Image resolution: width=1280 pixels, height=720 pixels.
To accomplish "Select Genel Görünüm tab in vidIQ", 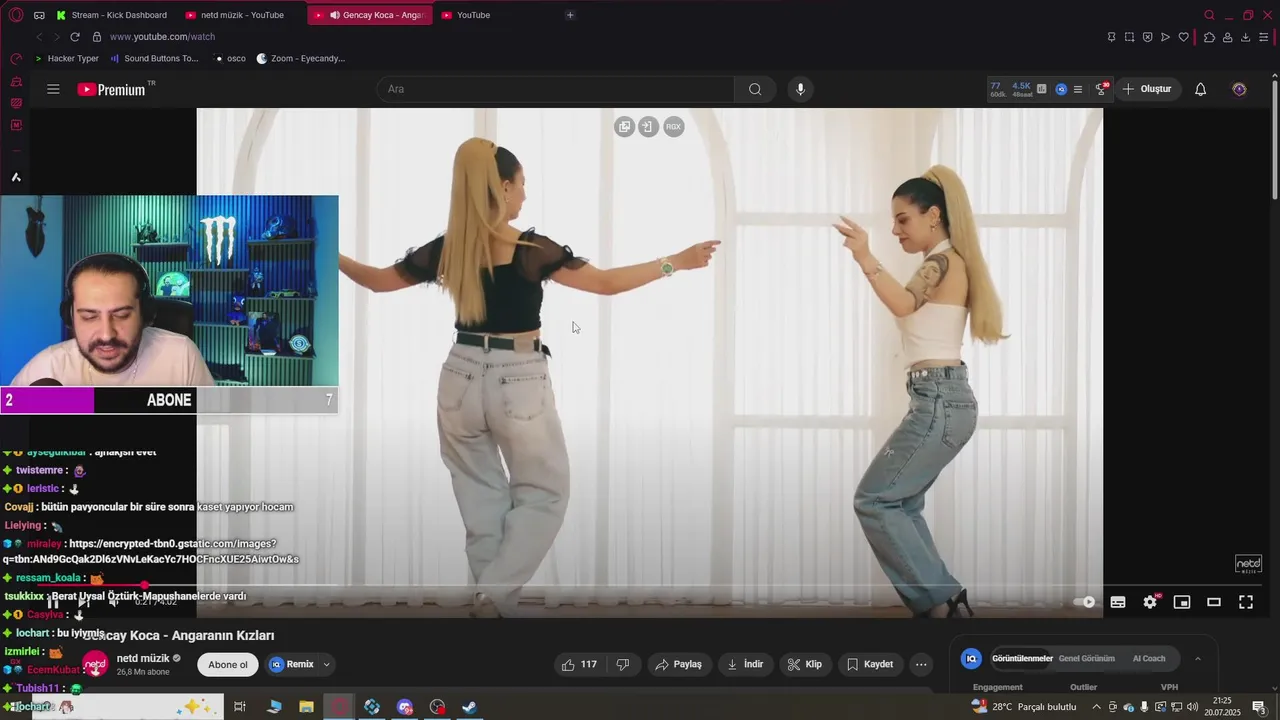I will click(1086, 658).
